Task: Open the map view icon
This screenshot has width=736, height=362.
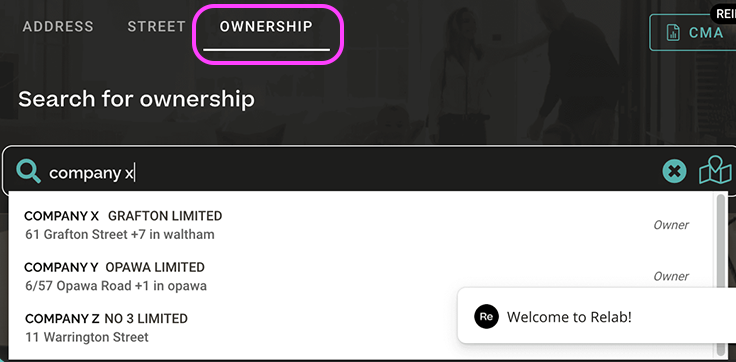Action: (x=715, y=169)
